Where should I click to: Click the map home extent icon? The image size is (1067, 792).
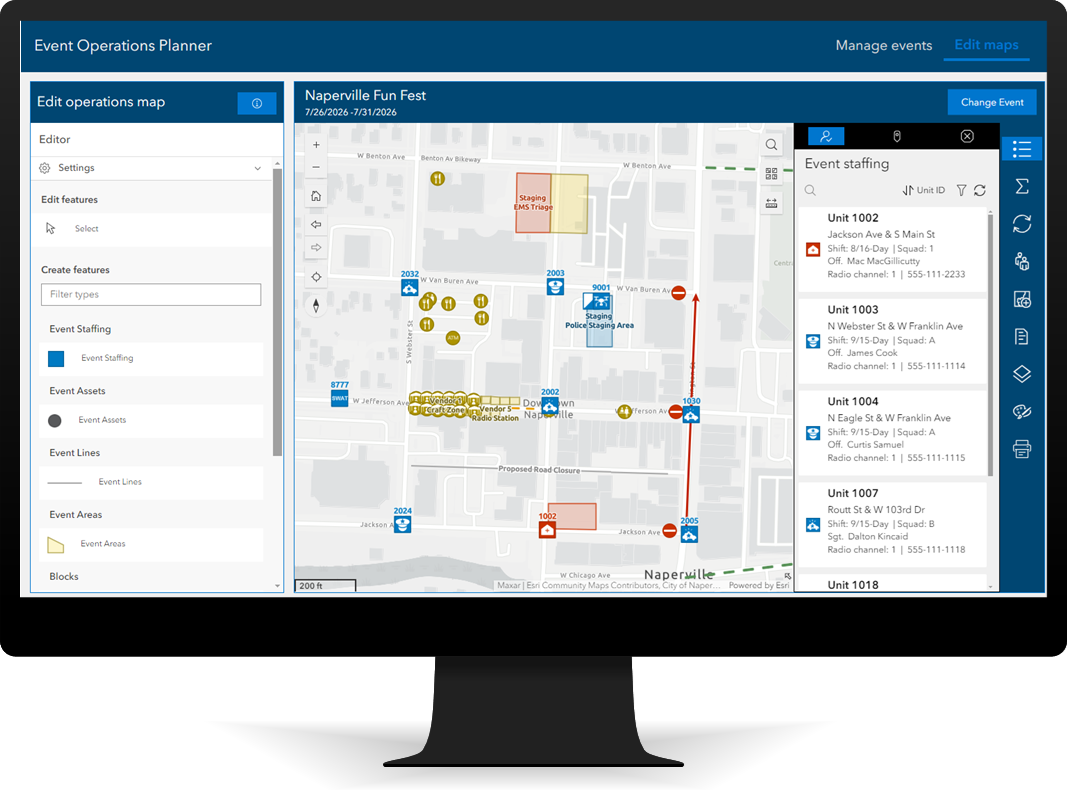click(316, 196)
